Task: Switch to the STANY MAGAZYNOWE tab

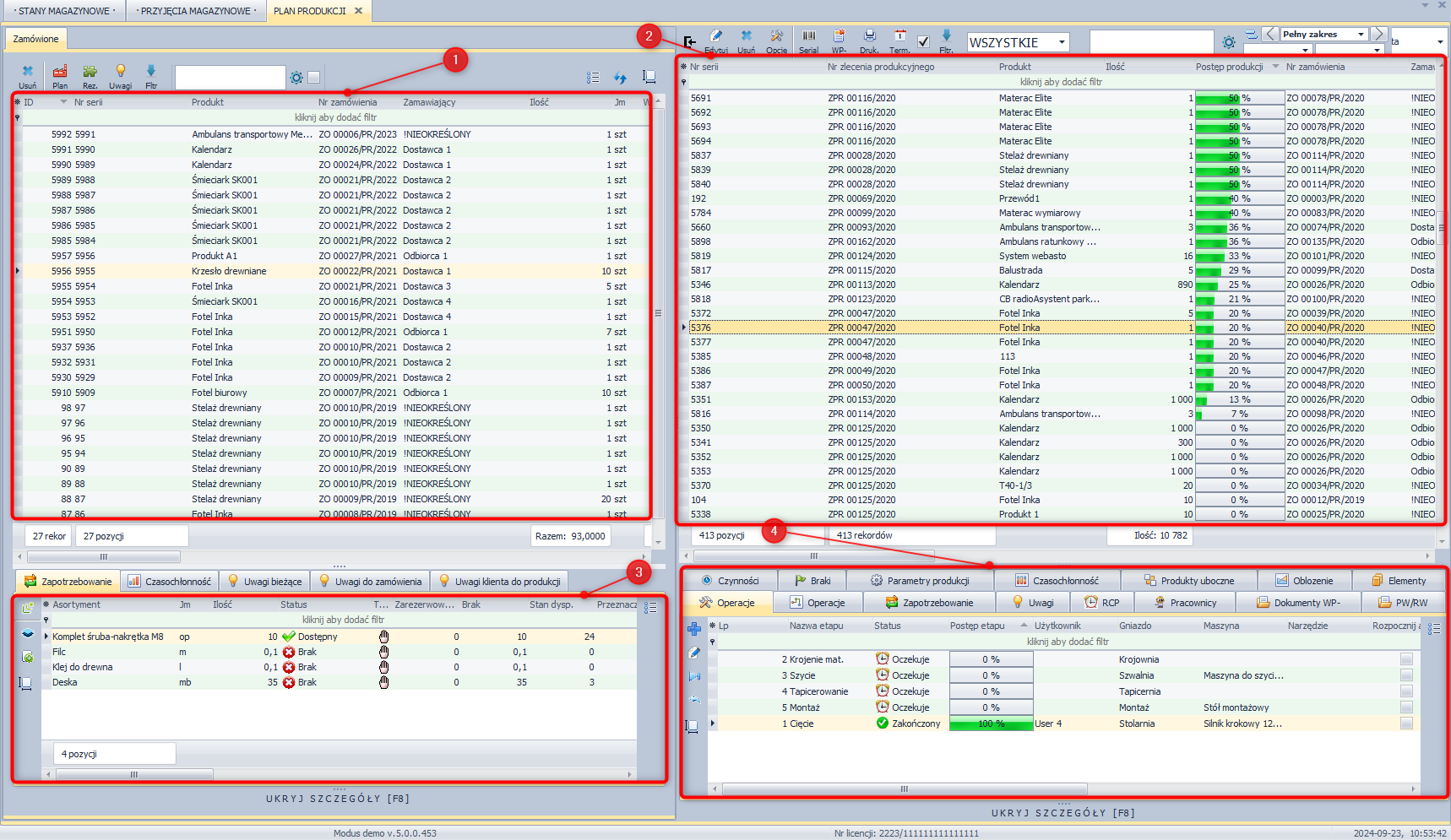Action: (64, 11)
